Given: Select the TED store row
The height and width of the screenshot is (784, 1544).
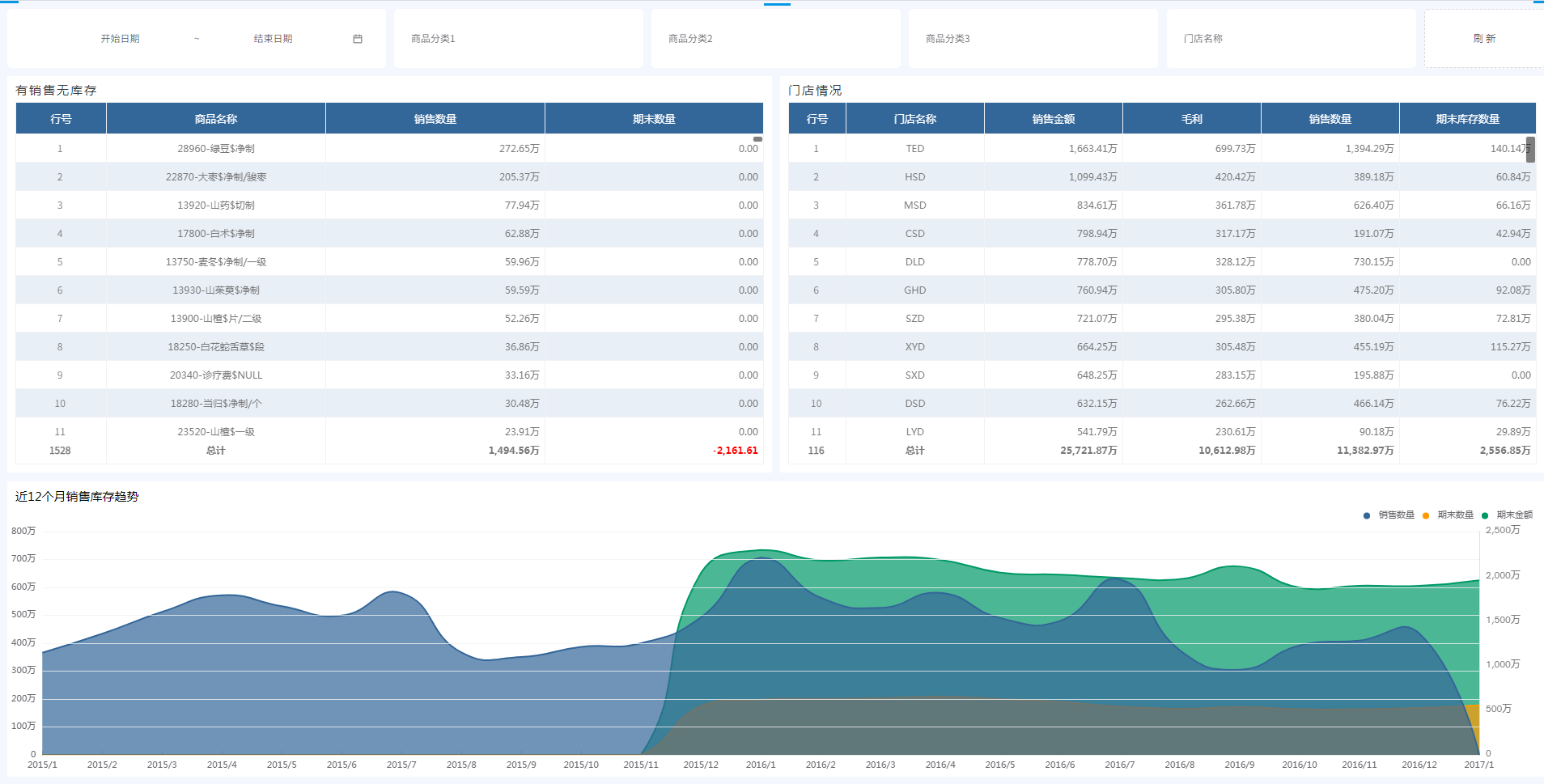Looking at the screenshot, I should [x=914, y=149].
